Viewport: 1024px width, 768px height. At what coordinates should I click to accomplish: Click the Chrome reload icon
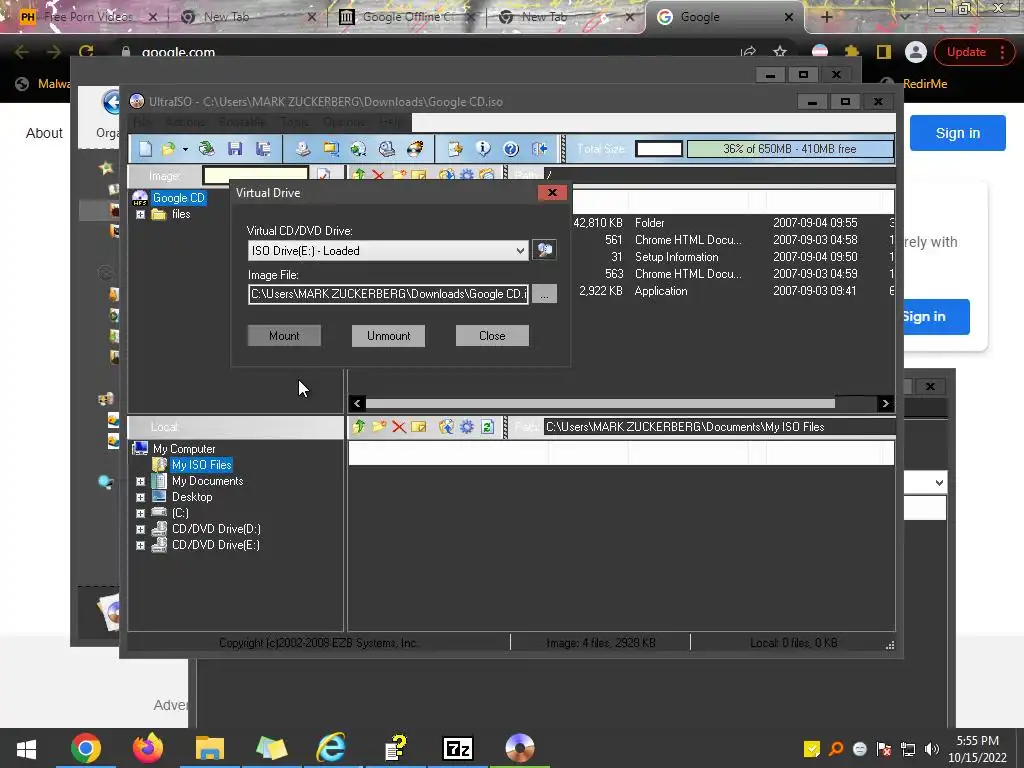[x=86, y=52]
